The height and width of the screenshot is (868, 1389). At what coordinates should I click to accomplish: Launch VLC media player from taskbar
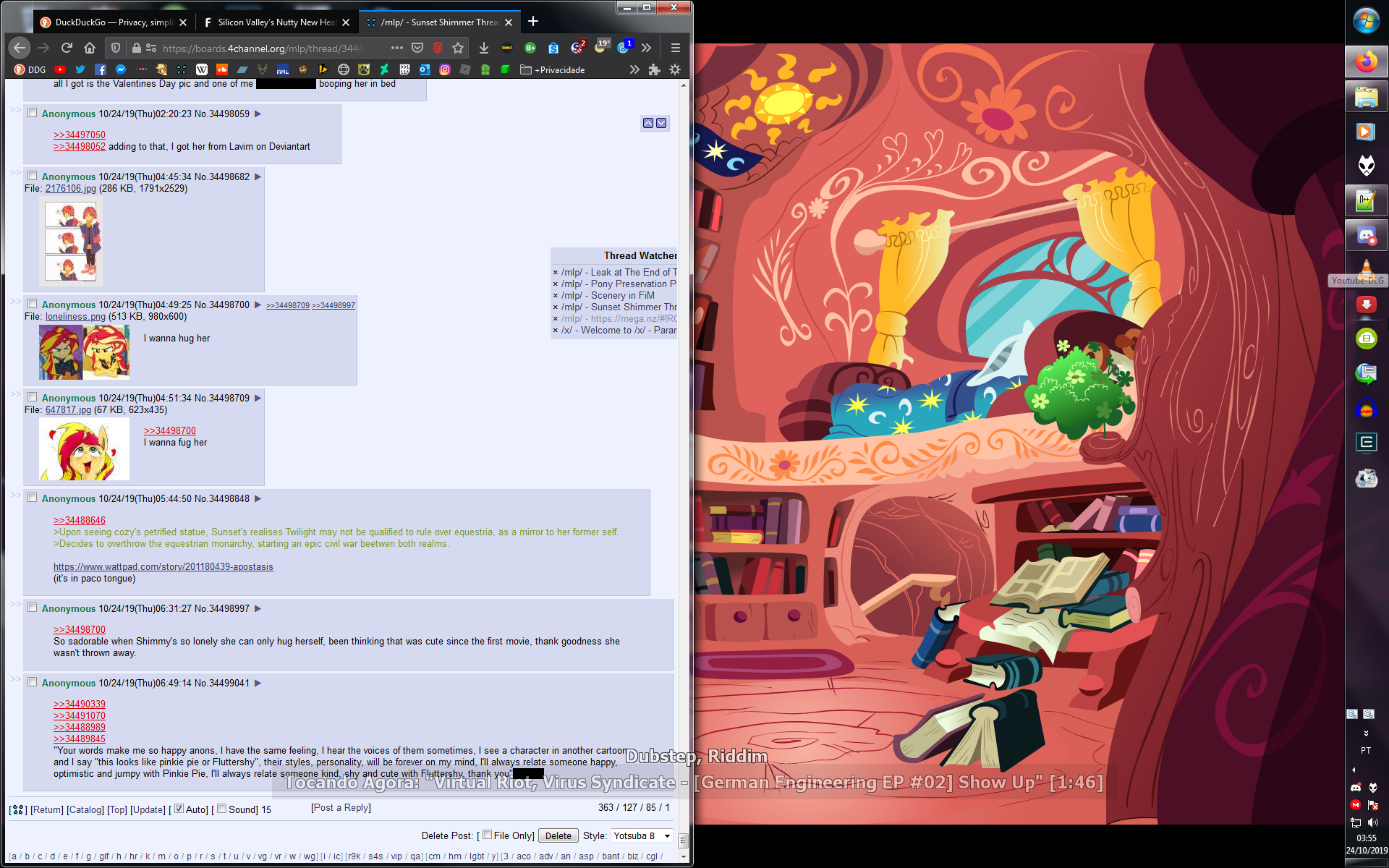tap(1366, 269)
